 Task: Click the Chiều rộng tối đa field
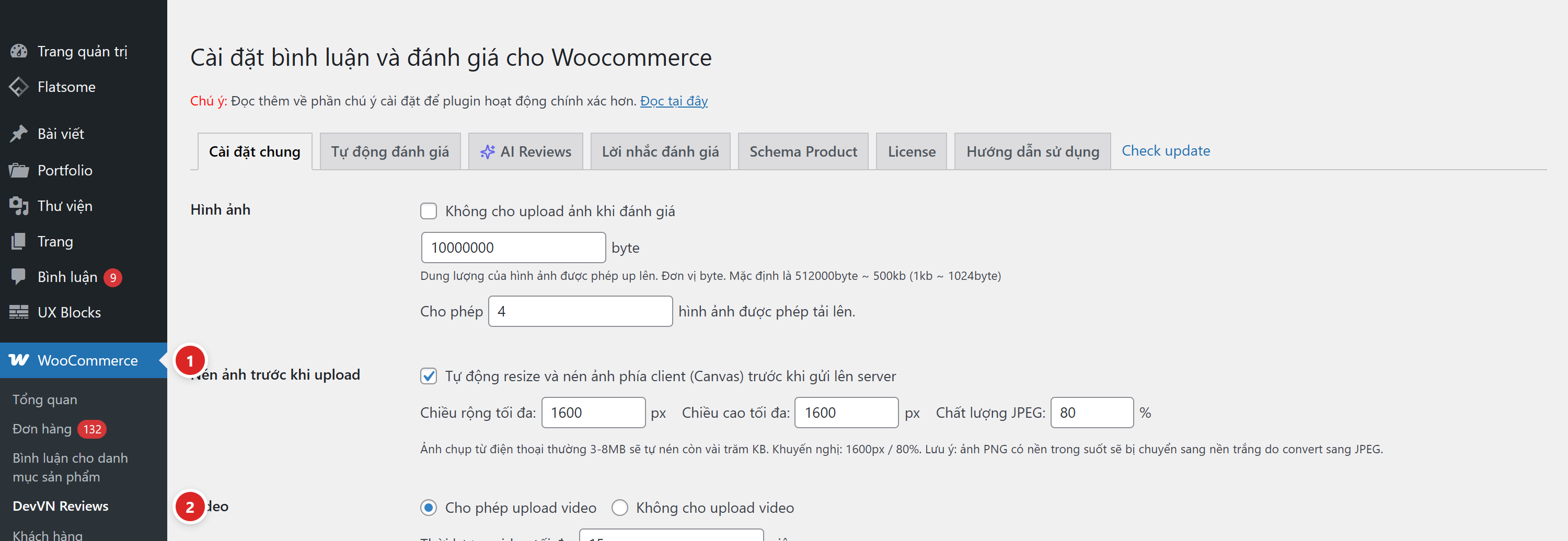[x=593, y=413]
